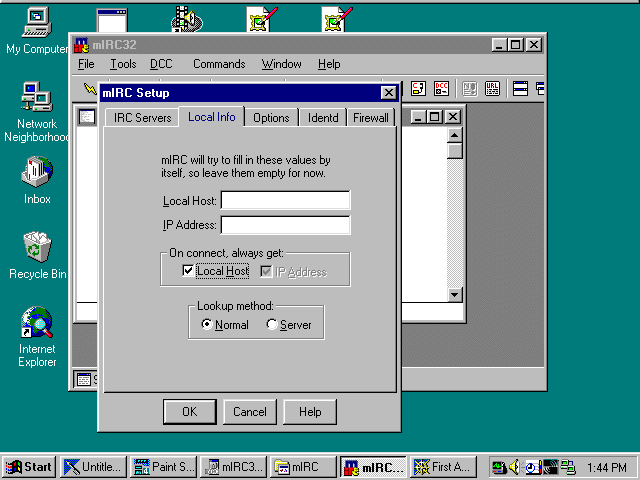Switch to mIRC3... taskbar button
The height and width of the screenshot is (480, 640).
click(234, 467)
